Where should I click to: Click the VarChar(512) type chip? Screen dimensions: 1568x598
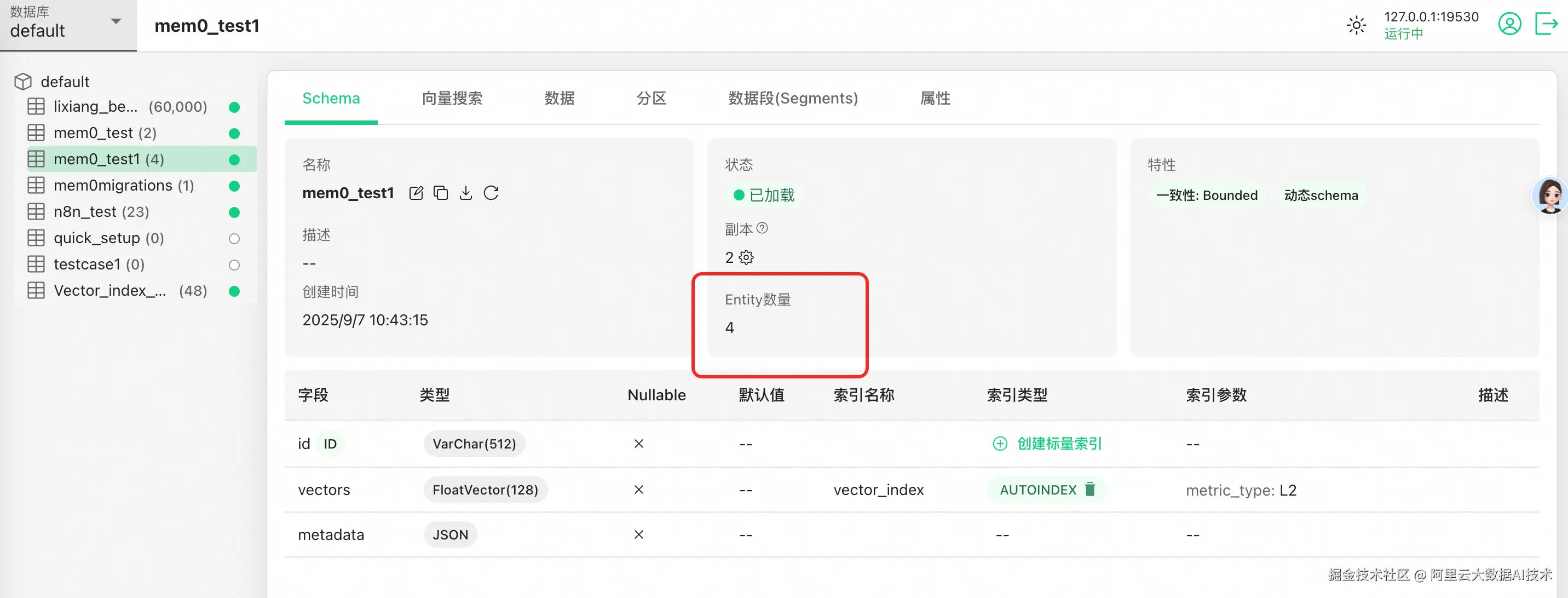click(x=474, y=444)
